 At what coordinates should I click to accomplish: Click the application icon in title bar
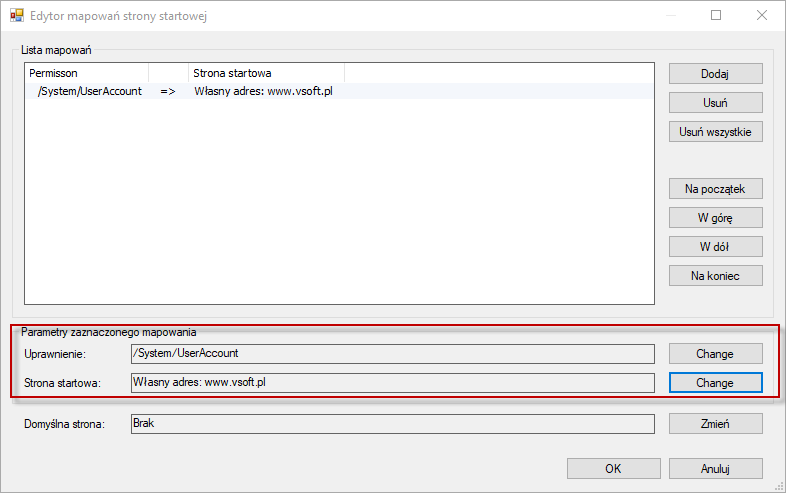click(x=17, y=16)
